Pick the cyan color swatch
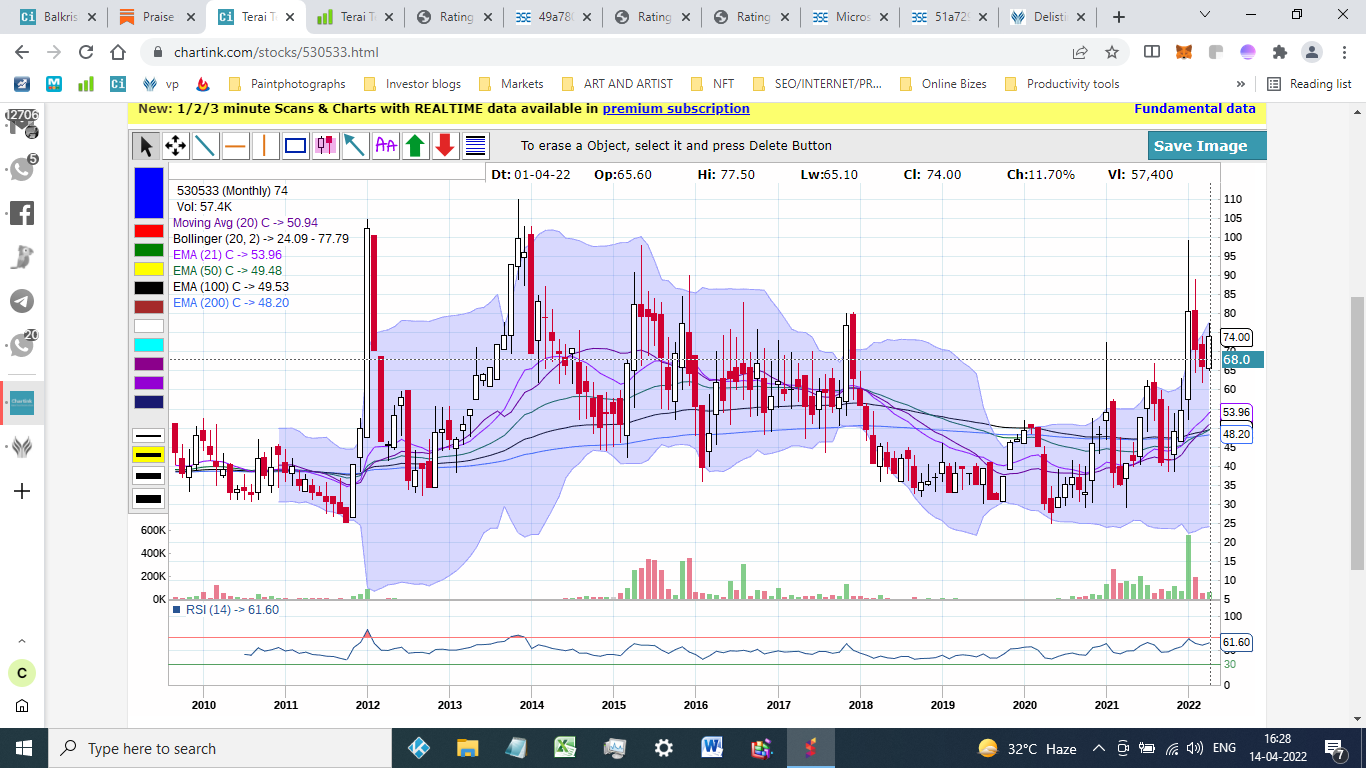 click(x=149, y=345)
